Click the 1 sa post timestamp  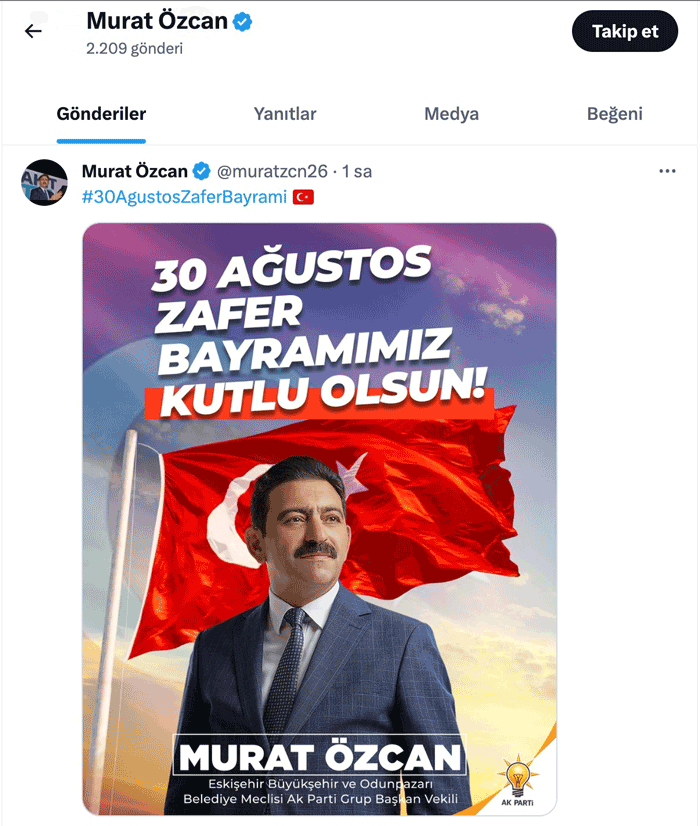point(357,171)
